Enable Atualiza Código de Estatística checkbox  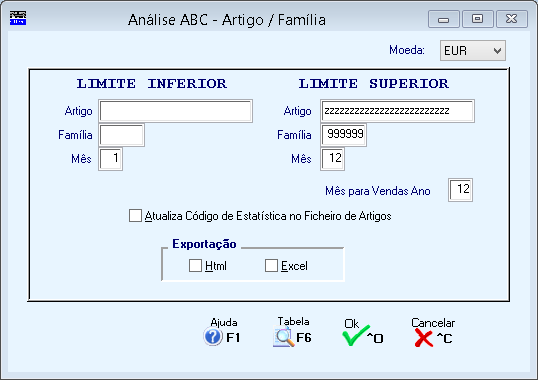[135, 216]
